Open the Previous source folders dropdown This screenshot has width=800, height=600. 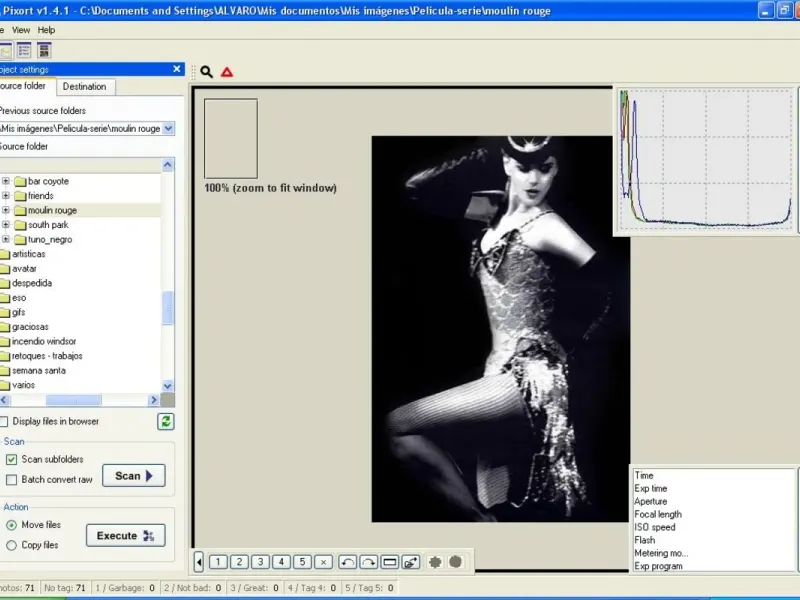point(168,128)
